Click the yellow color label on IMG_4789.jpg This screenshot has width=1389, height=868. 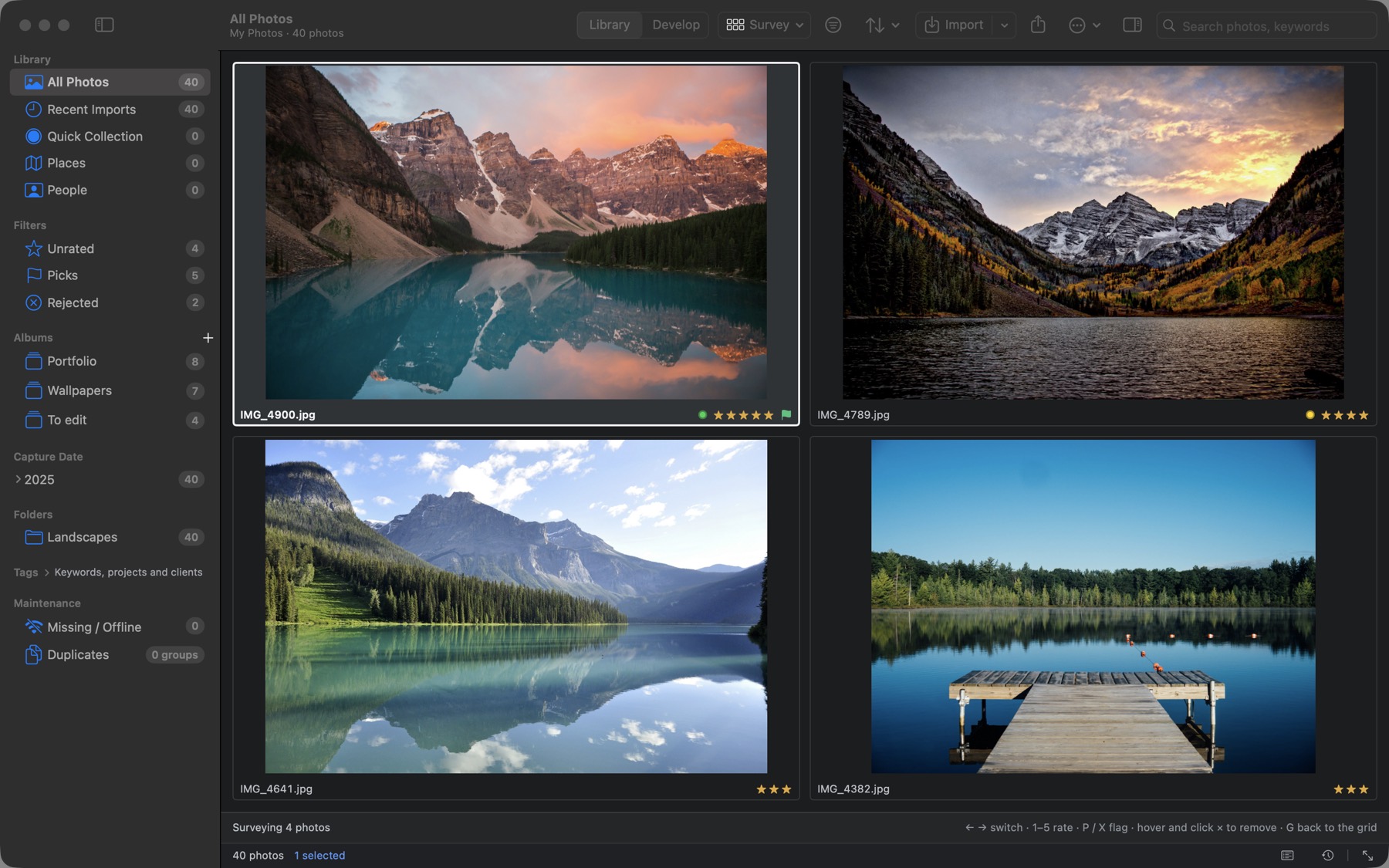pyautogui.click(x=1310, y=414)
